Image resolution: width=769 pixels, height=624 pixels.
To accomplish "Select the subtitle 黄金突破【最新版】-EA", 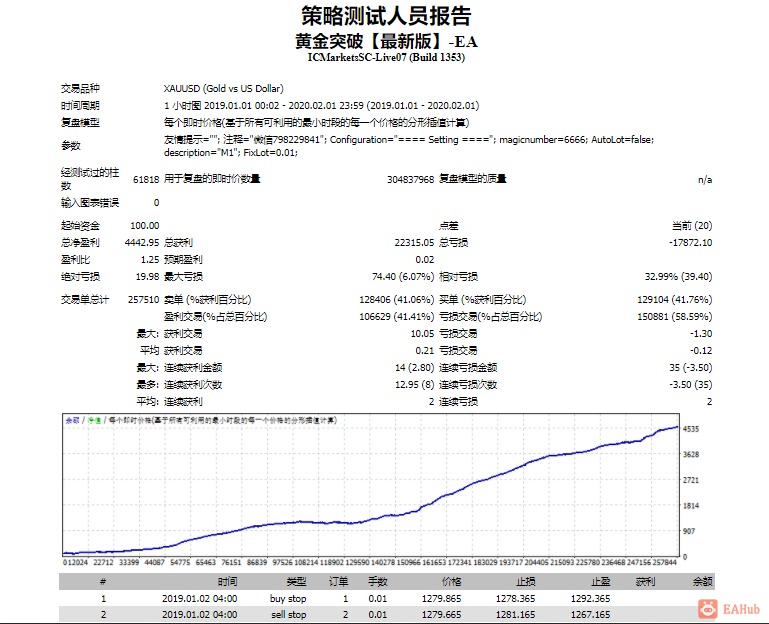I will [386, 41].
